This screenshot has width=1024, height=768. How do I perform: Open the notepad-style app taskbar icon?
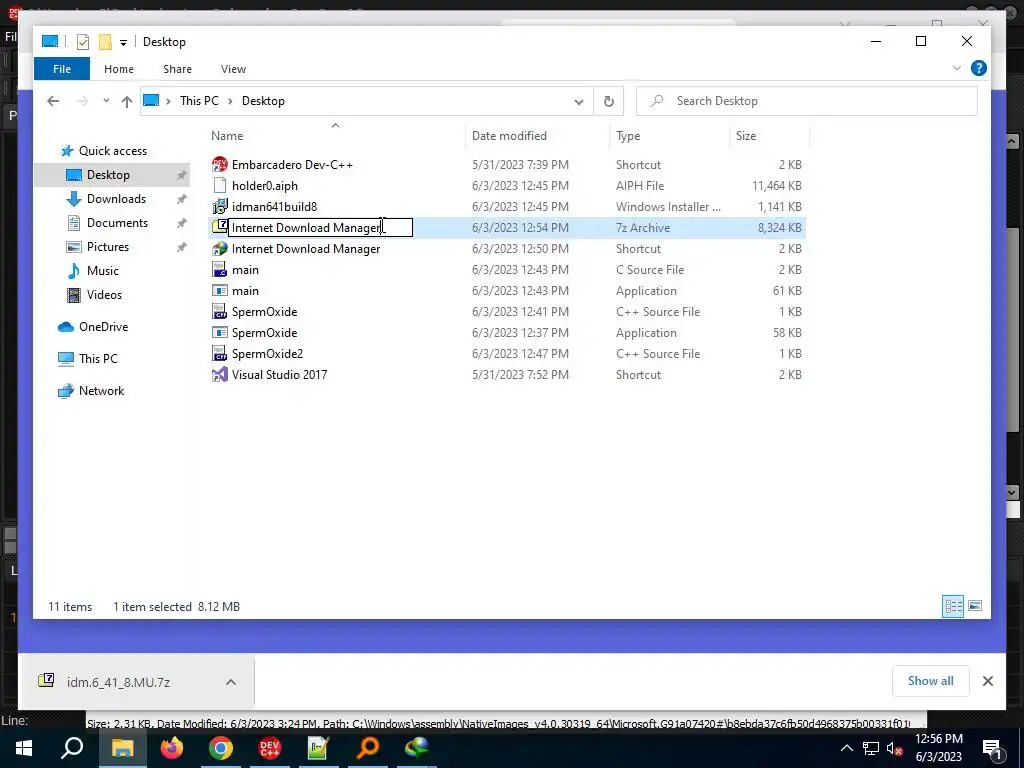[318, 748]
